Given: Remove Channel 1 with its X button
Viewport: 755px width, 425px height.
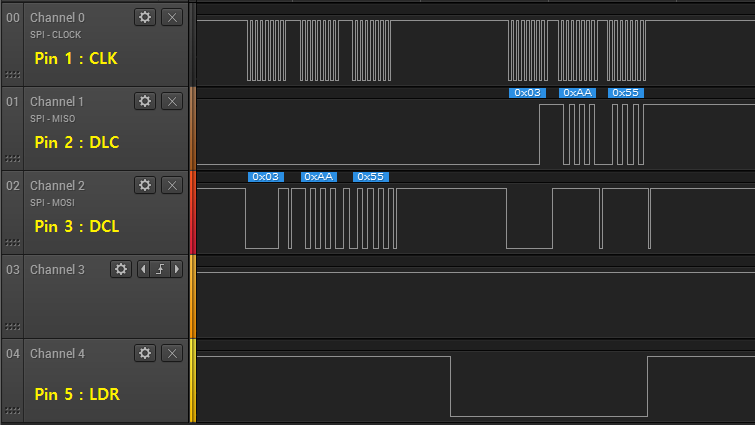Looking at the screenshot, I should tap(172, 101).
